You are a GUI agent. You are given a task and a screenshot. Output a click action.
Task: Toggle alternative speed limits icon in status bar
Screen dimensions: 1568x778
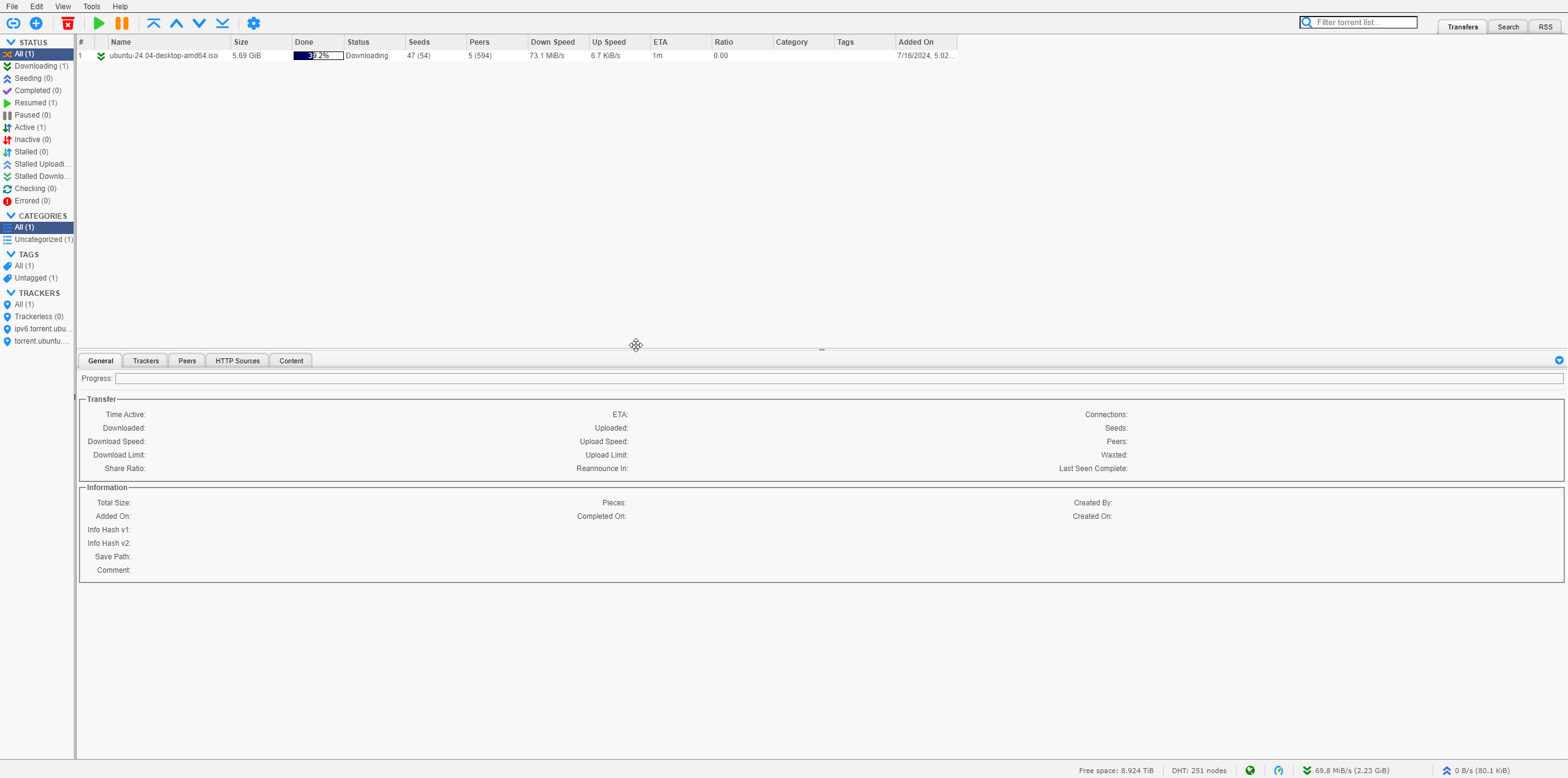(x=1279, y=771)
